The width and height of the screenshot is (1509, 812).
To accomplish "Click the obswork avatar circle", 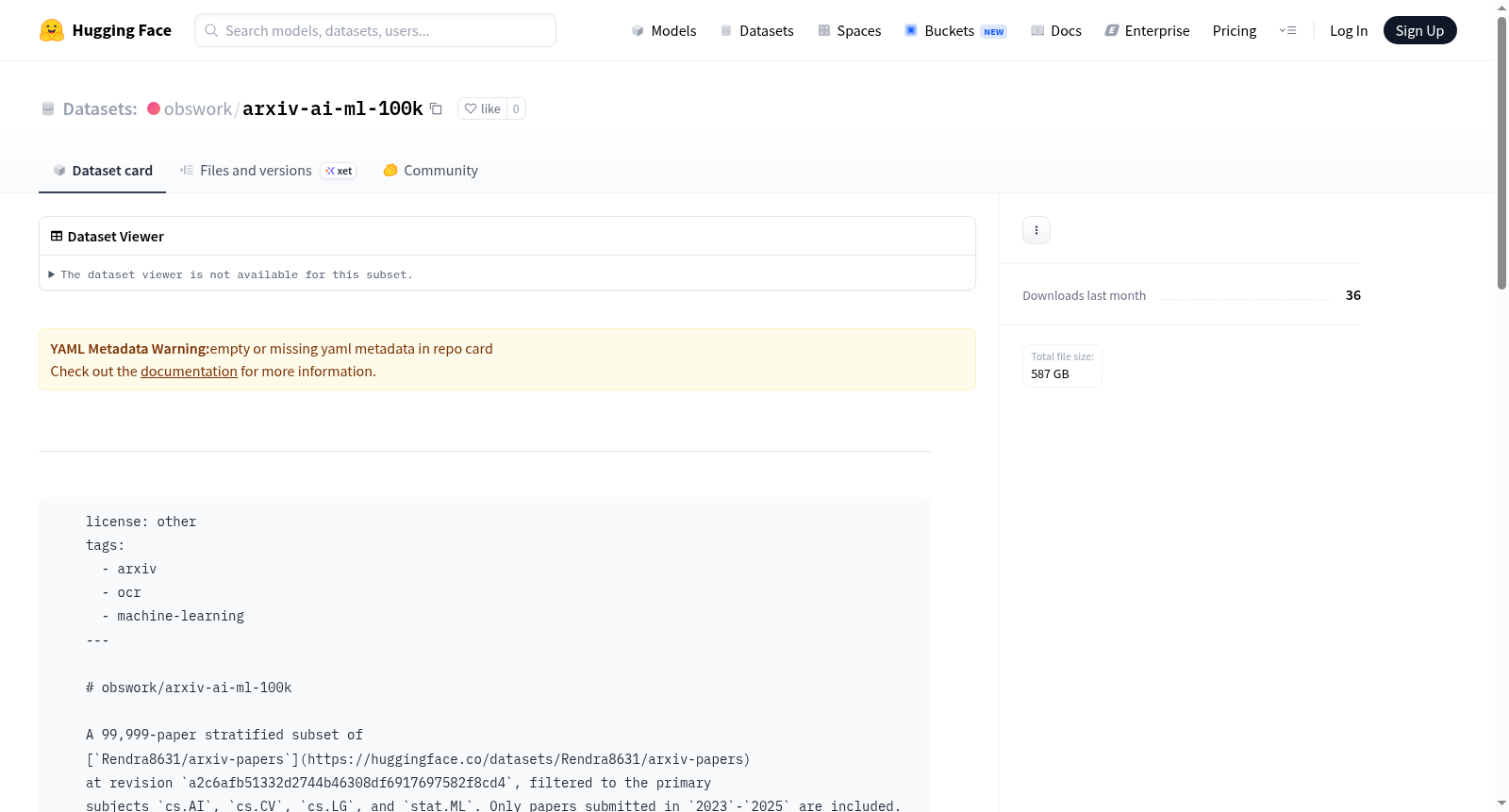I will point(154,108).
